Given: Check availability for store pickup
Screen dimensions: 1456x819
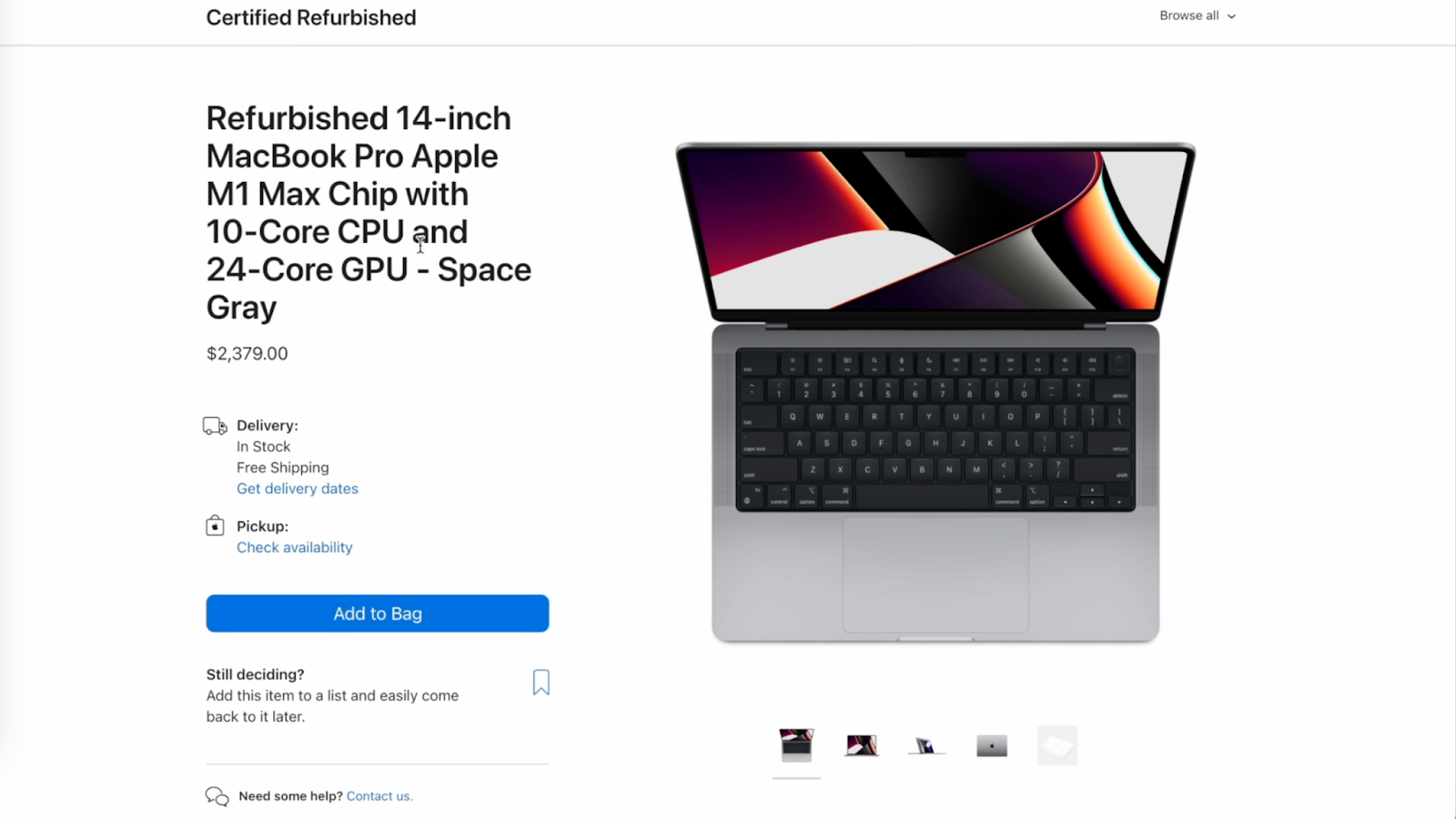Looking at the screenshot, I should click(x=295, y=547).
